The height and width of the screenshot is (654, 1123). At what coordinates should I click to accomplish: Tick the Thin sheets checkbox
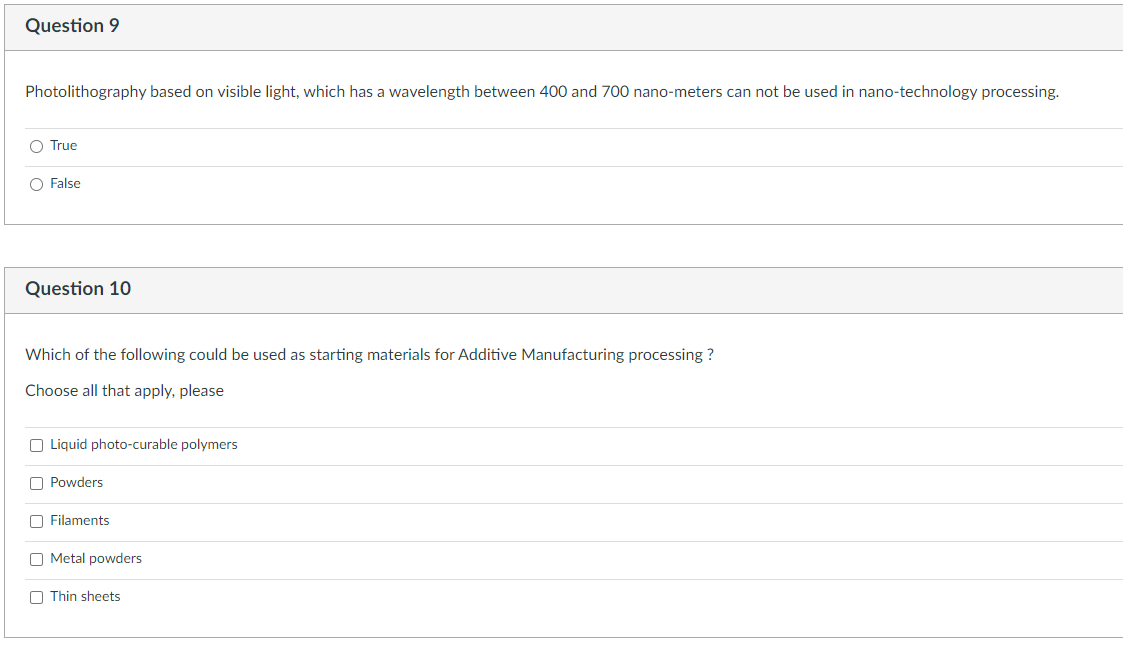pyautogui.click(x=37, y=597)
